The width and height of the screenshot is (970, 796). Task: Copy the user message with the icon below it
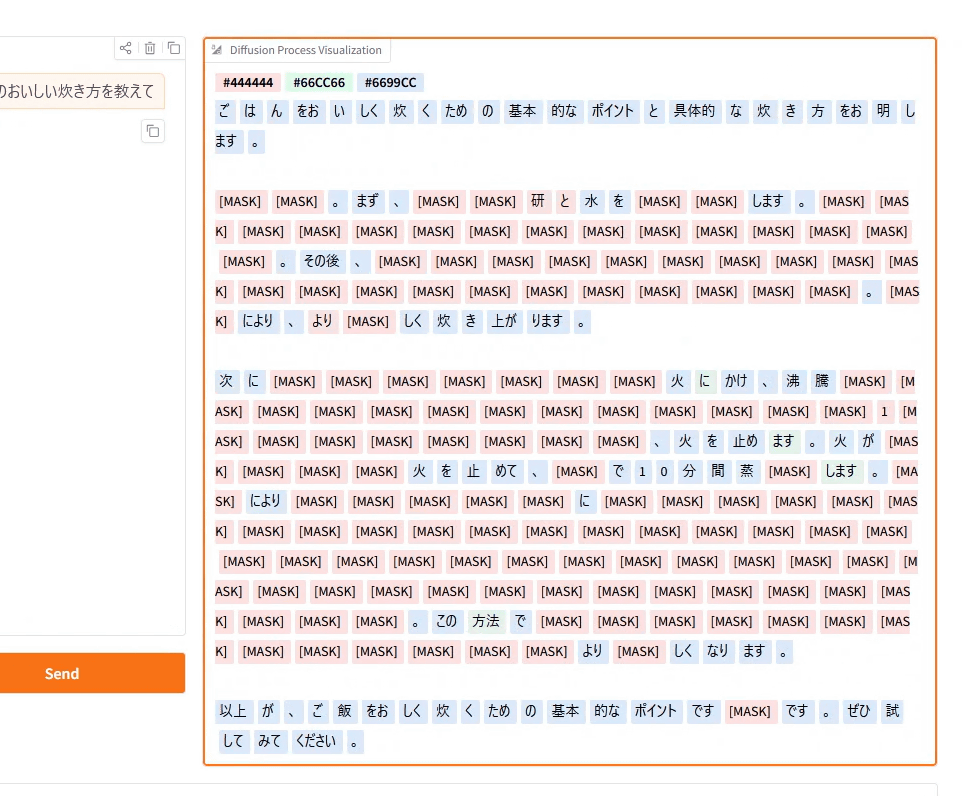click(153, 130)
